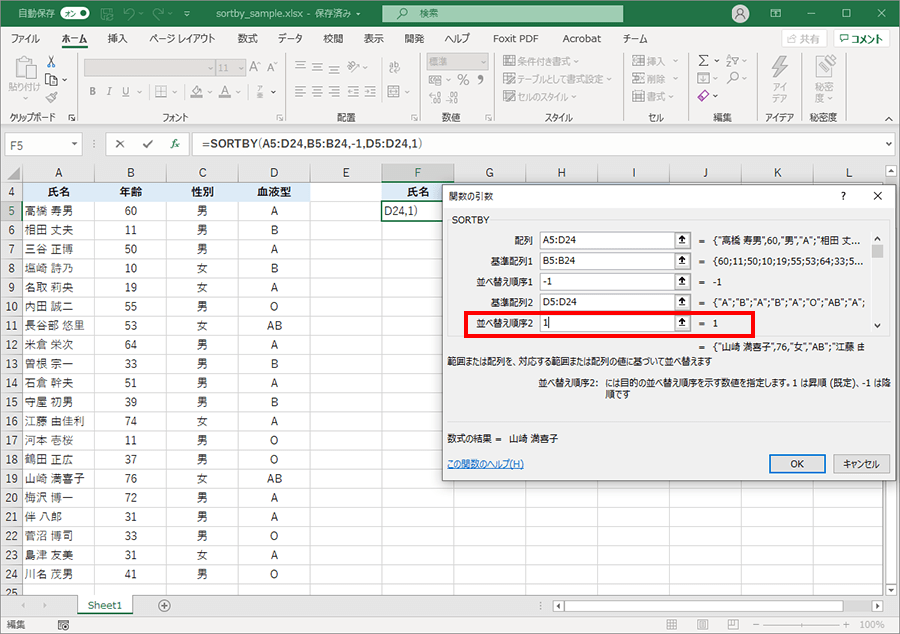
Task: Click range selector button for 並べ替え順序1
Action: [x=682, y=281]
